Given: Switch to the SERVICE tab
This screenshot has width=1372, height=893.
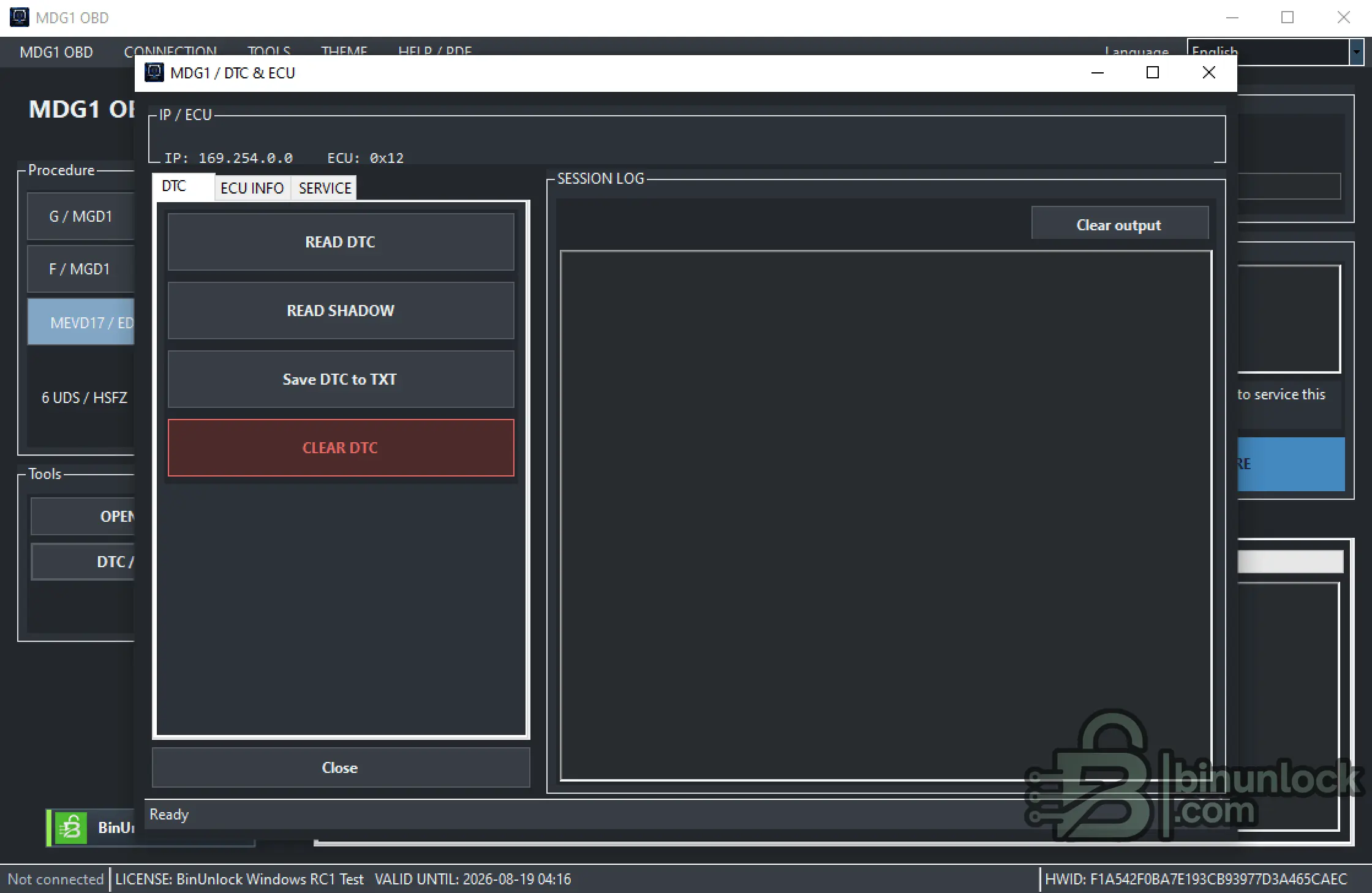Looking at the screenshot, I should click(325, 188).
